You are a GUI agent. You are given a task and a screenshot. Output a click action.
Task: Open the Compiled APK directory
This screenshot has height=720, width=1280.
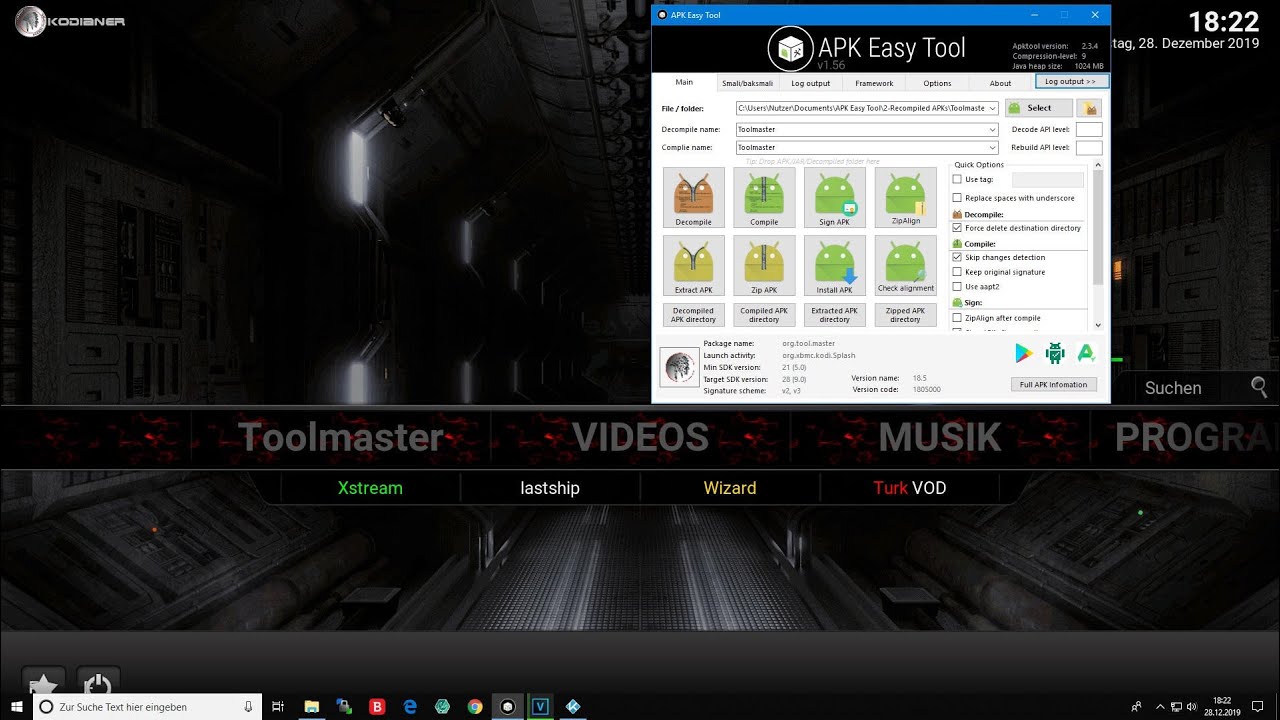click(x=764, y=315)
